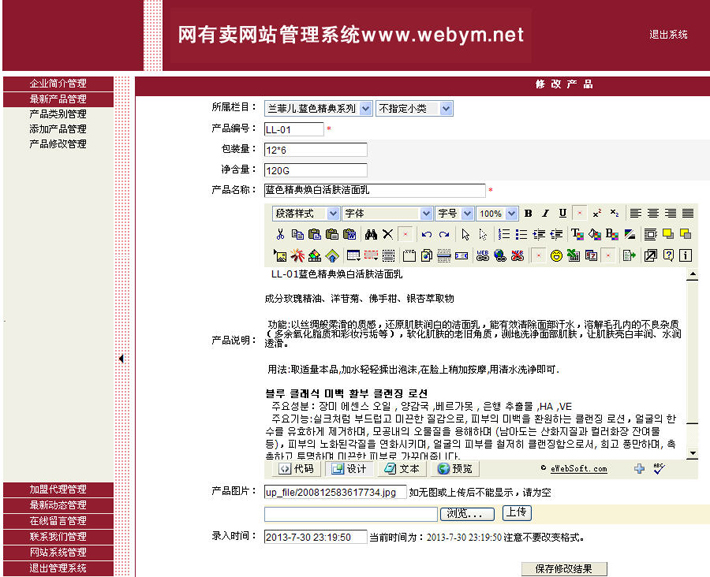Insert a bulleted list
710x577 pixels.
pyautogui.click(x=521, y=234)
